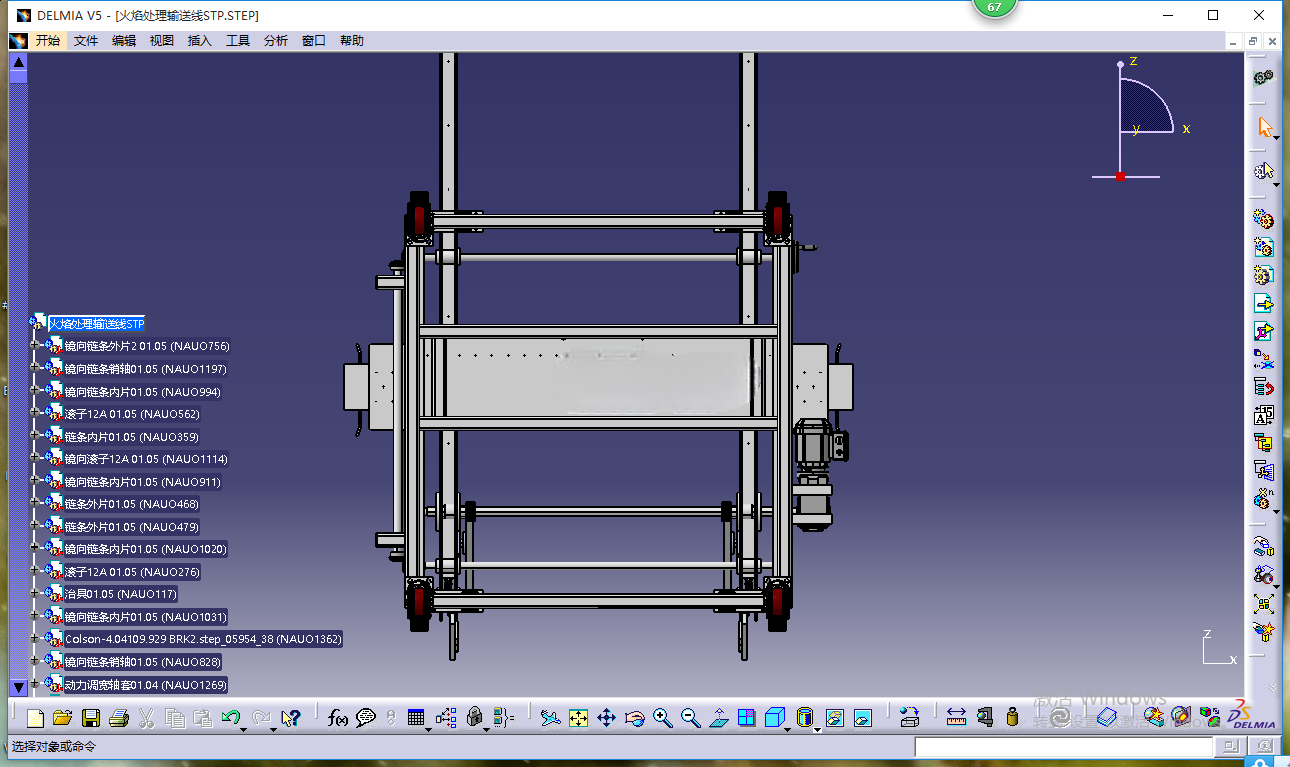This screenshot has height=767, width=1290.
Task: Click the Save floppy disk icon
Action: click(91, 717)
